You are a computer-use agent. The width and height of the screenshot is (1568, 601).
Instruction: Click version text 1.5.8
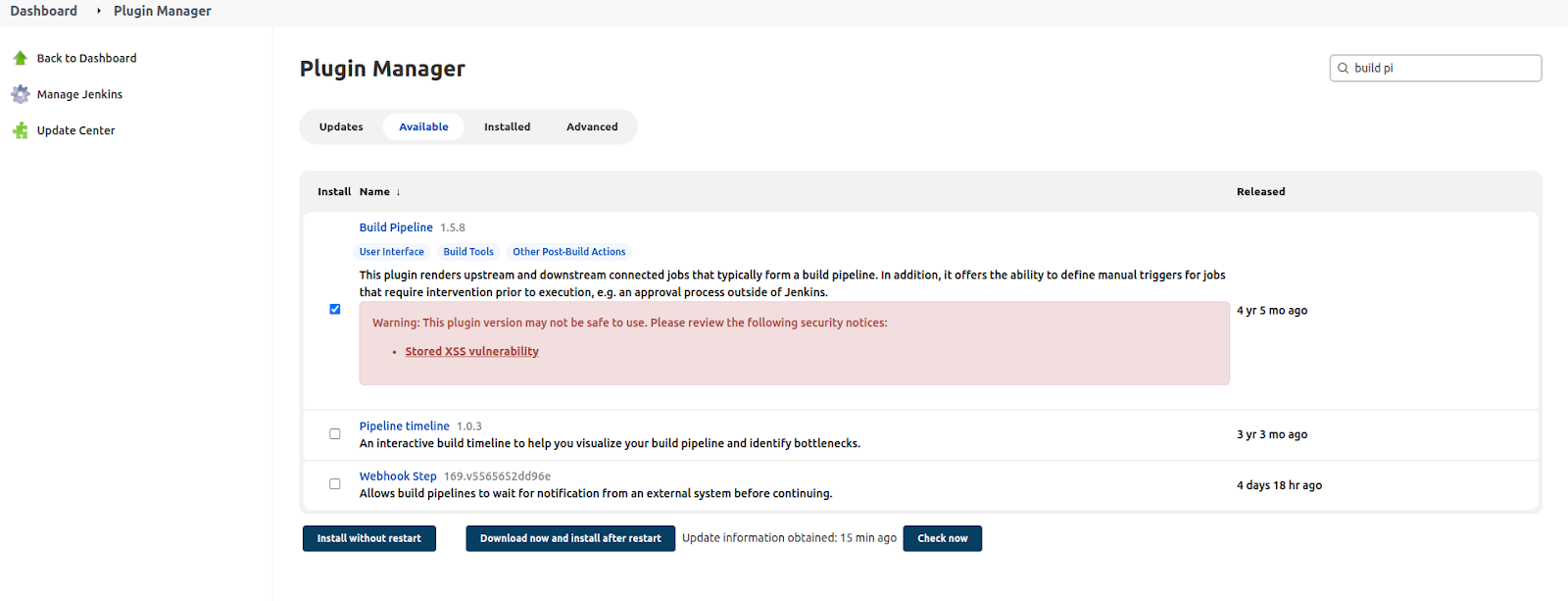coord(453,227)
